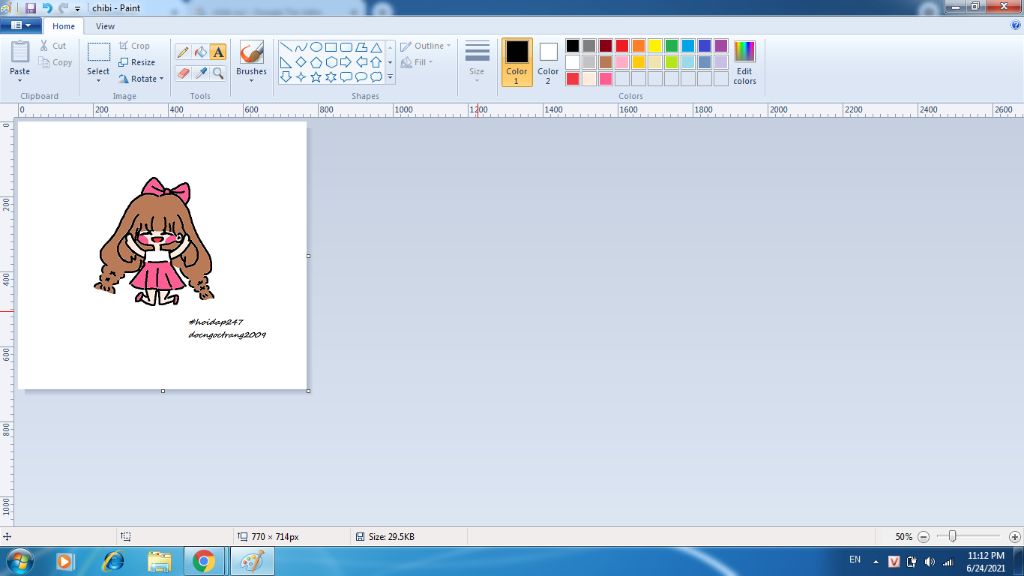
Task: Pick the custom hot pink swatch
Action: tap(605, 78)
